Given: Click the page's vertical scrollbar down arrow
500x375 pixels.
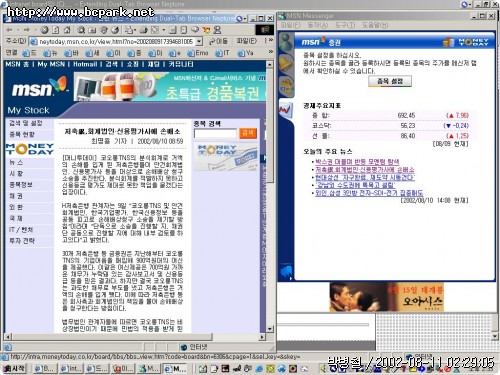Looking at the screenshot, I should pos(270,329).
